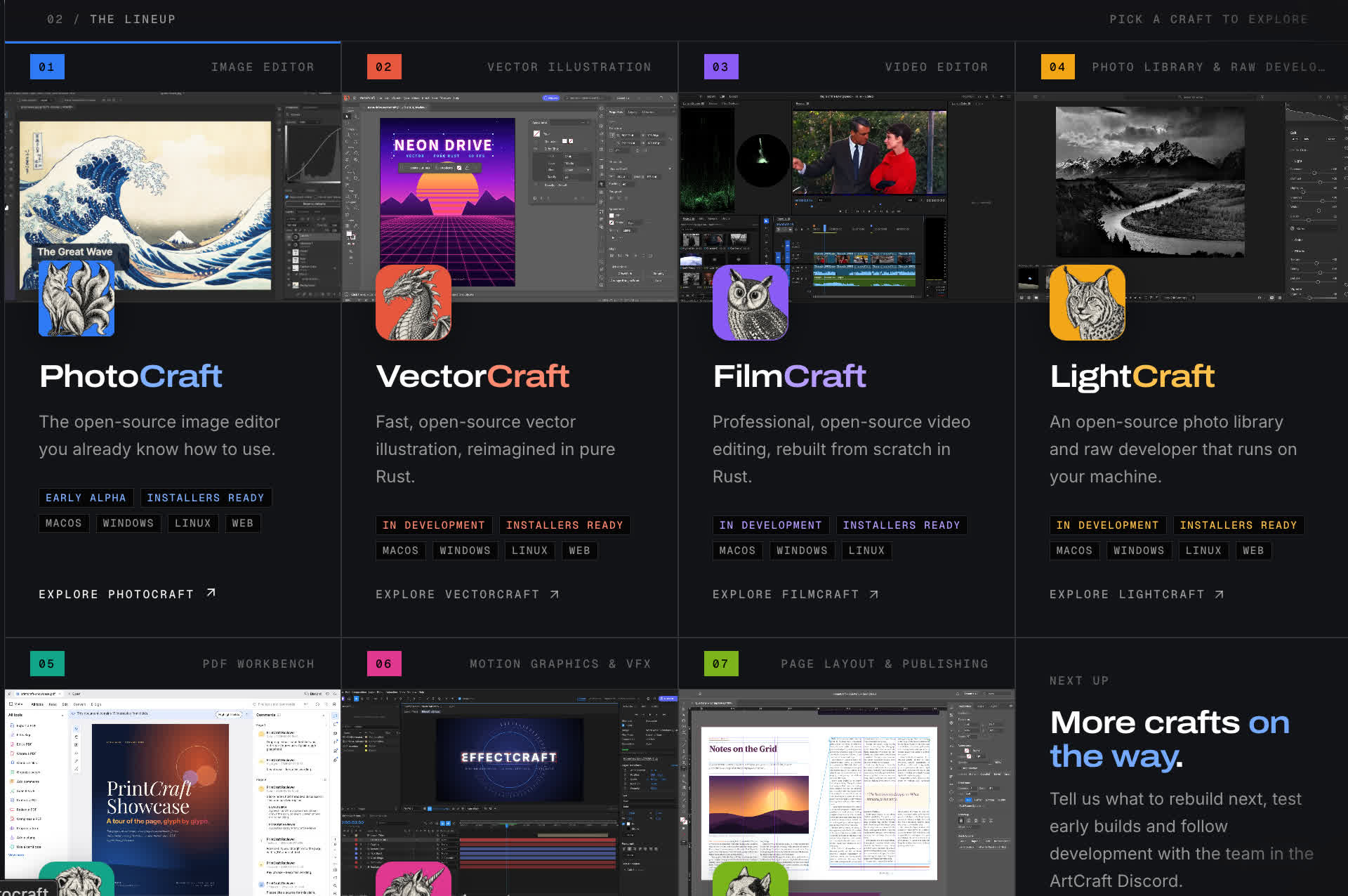
Task: Click the blue 01 number badge
Action: click(x=47, y=67)
